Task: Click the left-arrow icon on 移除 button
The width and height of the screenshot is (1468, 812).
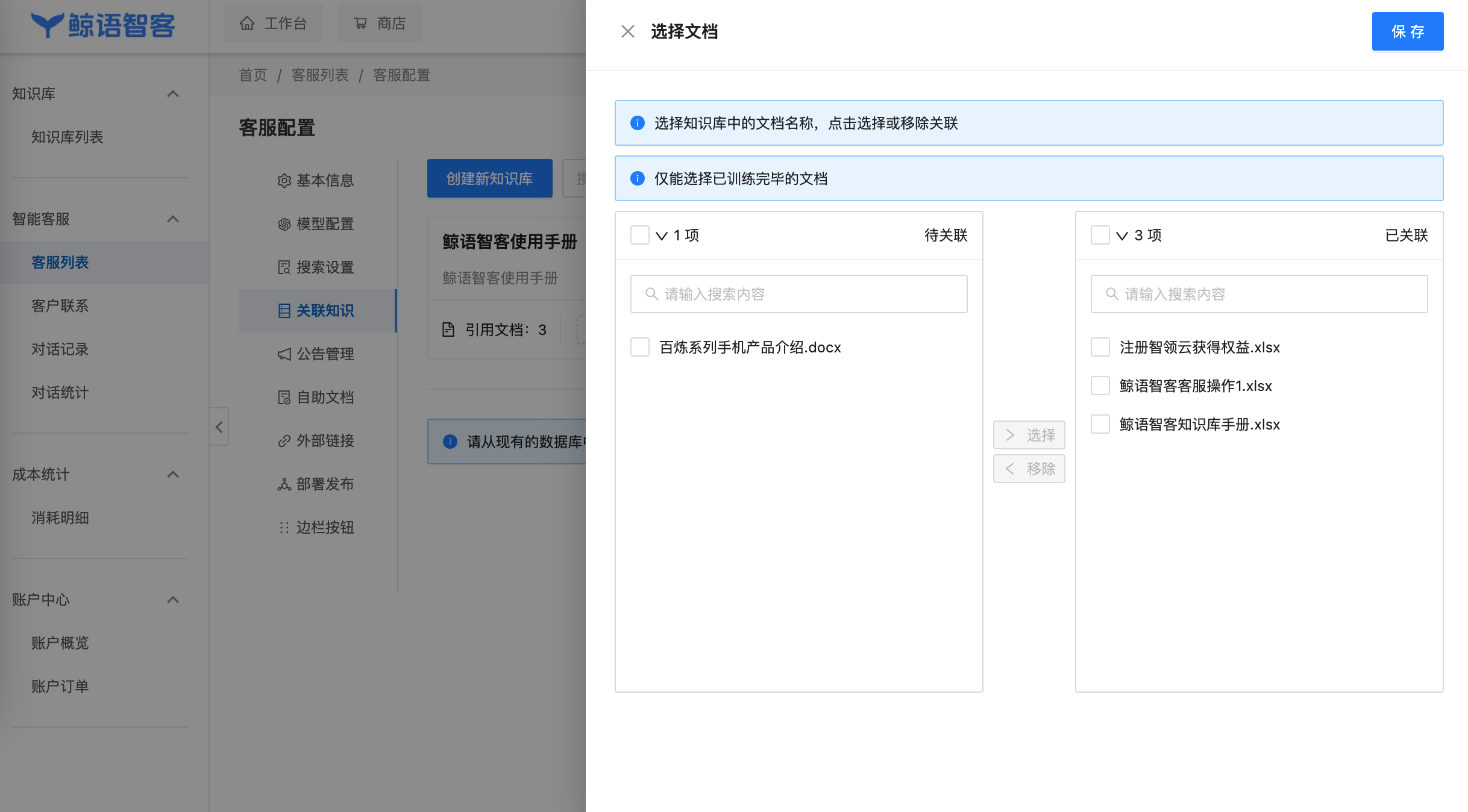Action: (x=1010, y=469)
